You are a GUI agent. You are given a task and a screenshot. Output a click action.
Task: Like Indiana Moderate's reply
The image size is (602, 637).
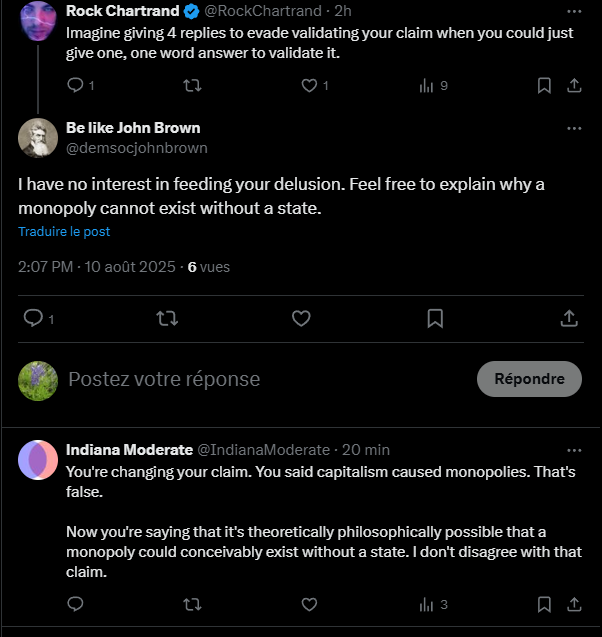(x=309, y=604)
